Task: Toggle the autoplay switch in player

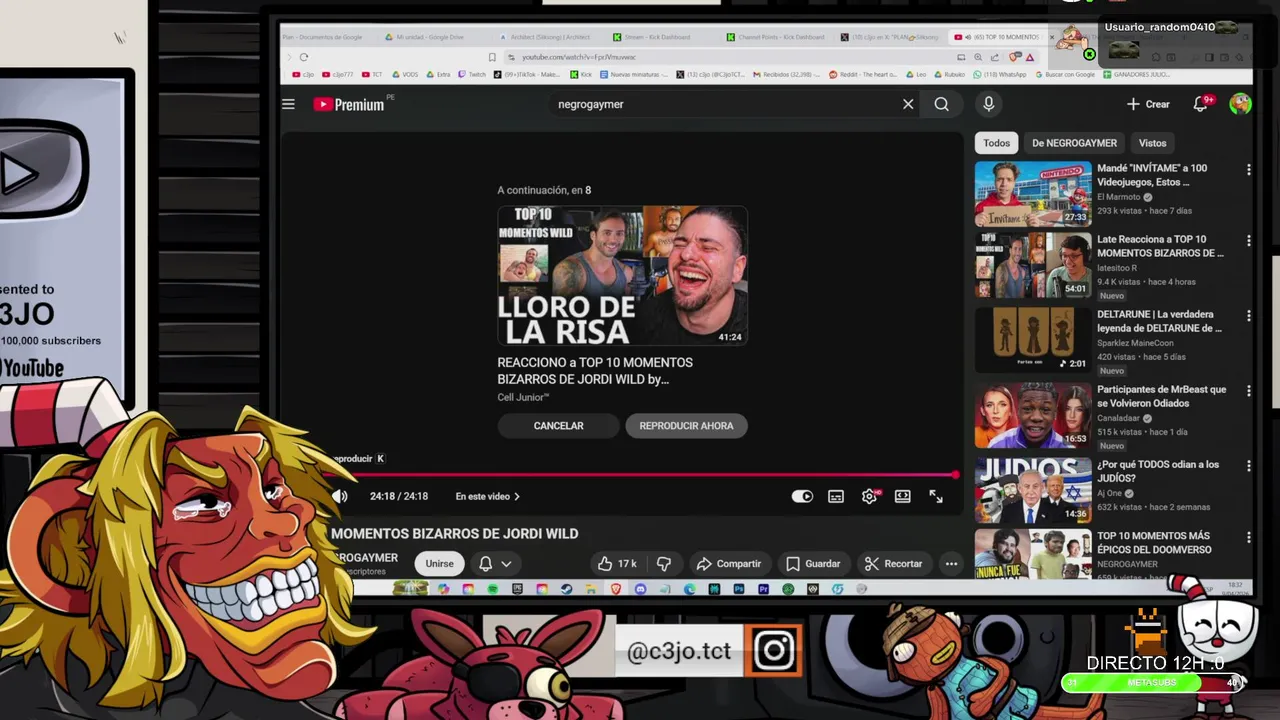Action: (802, 496)
